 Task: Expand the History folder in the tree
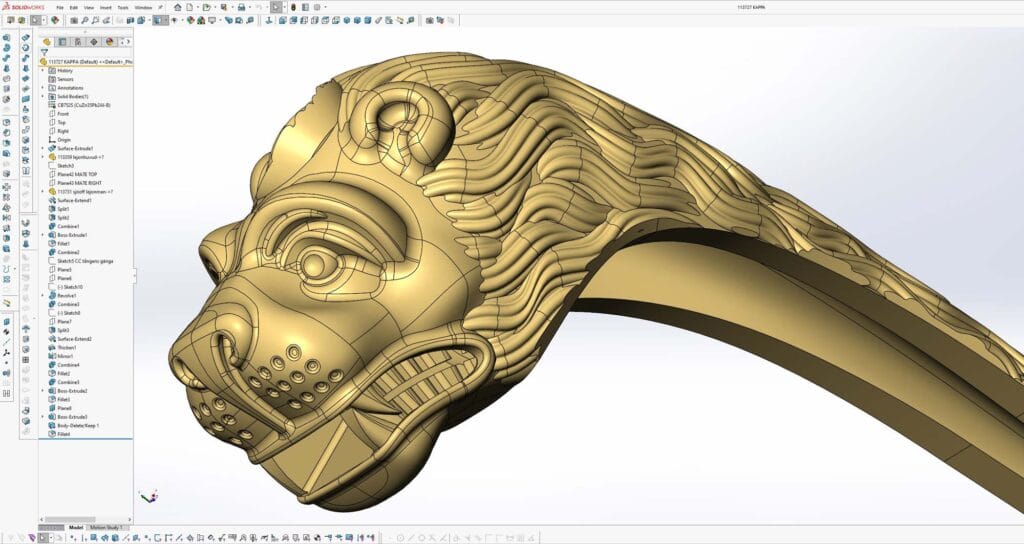(42, 71)
